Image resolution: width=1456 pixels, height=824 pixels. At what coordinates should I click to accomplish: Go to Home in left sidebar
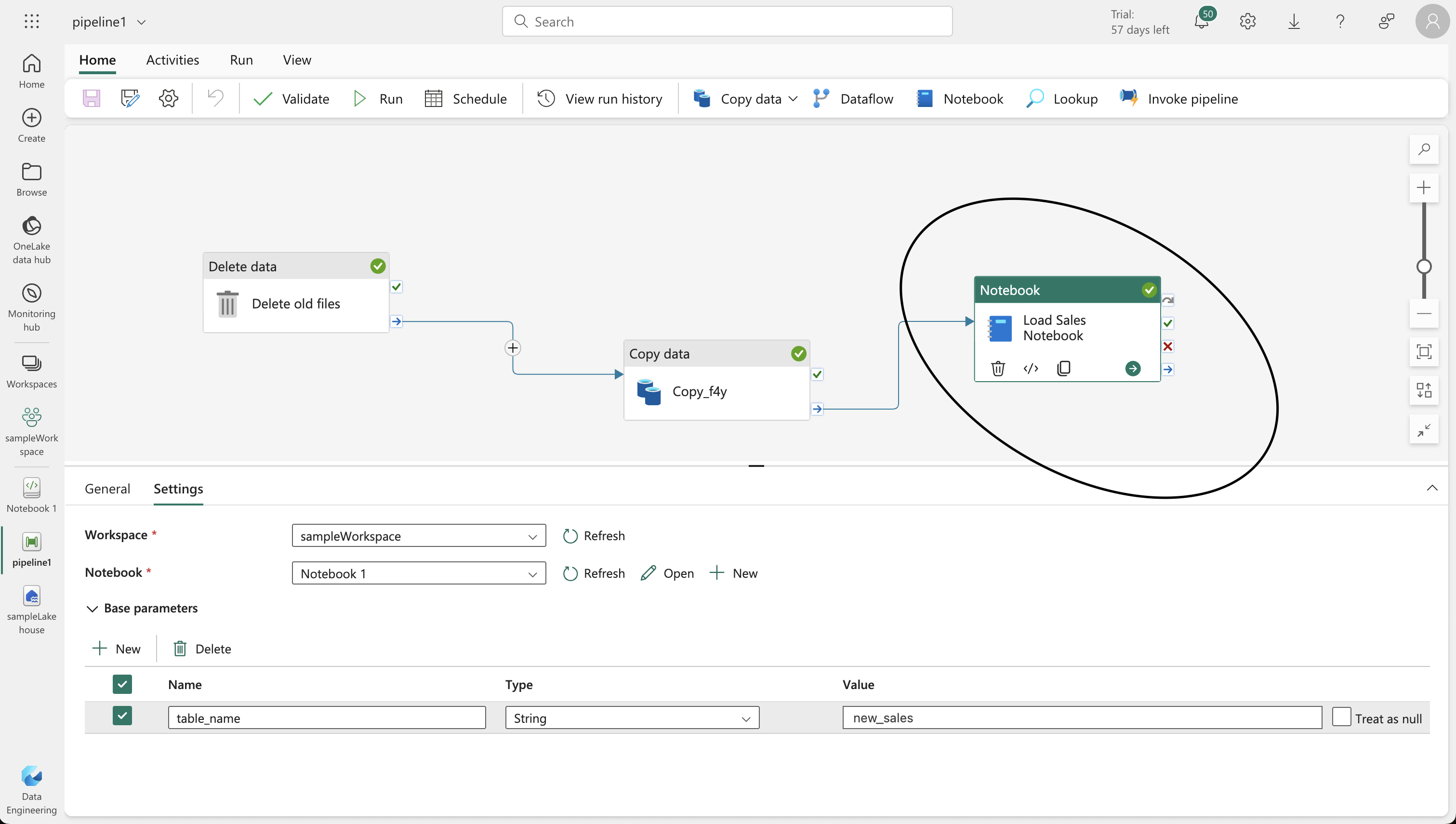32,71
